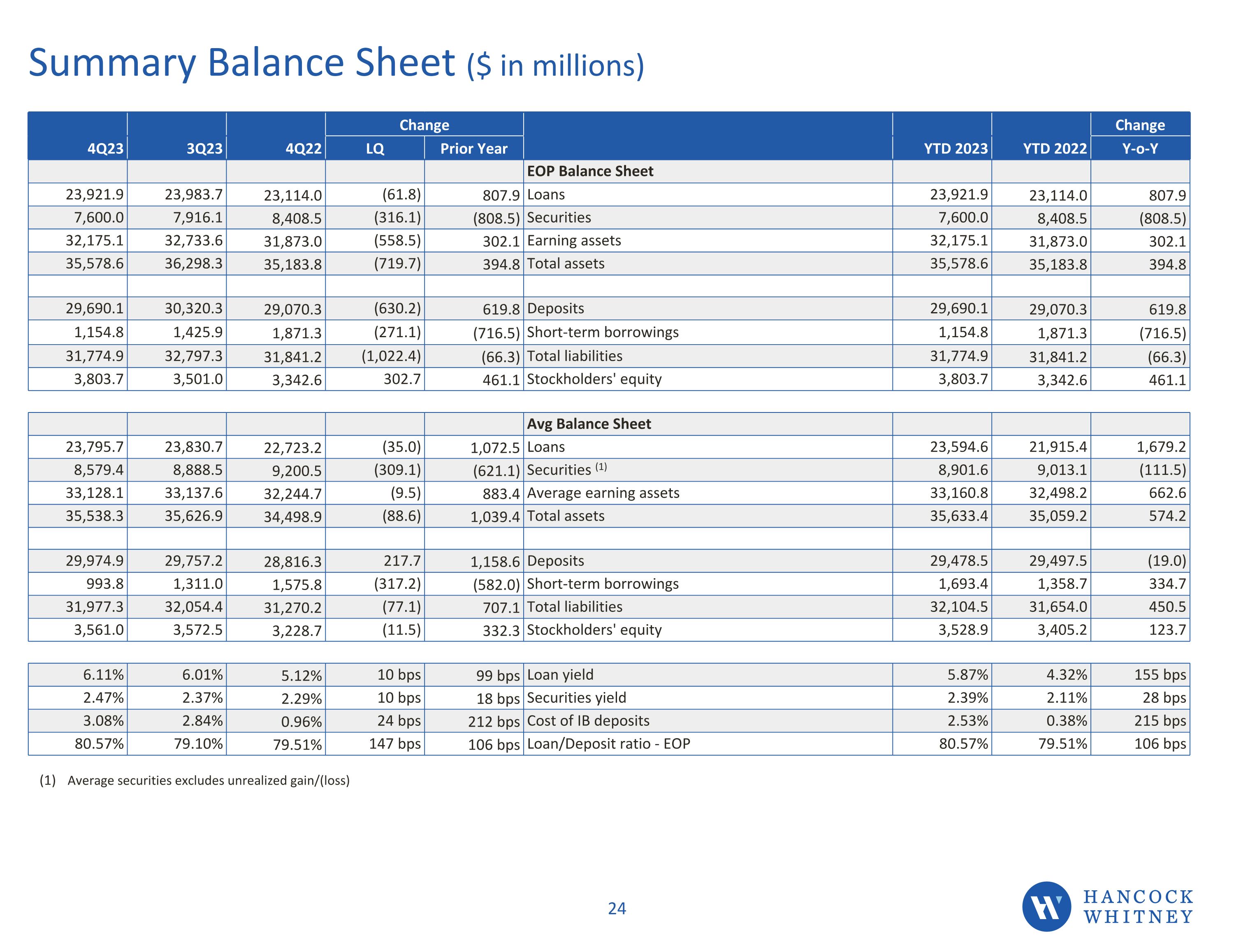Viewport: 1234px width, 952px height.
Task: Click the 4Q22 column header
Action: point(304,148)
